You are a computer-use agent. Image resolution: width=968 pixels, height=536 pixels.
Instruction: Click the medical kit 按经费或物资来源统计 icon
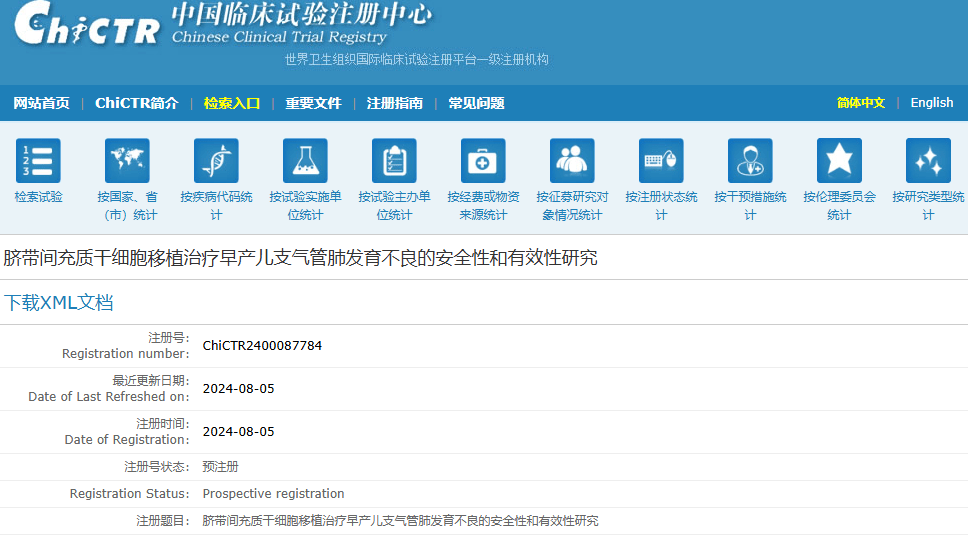point(483,161)
